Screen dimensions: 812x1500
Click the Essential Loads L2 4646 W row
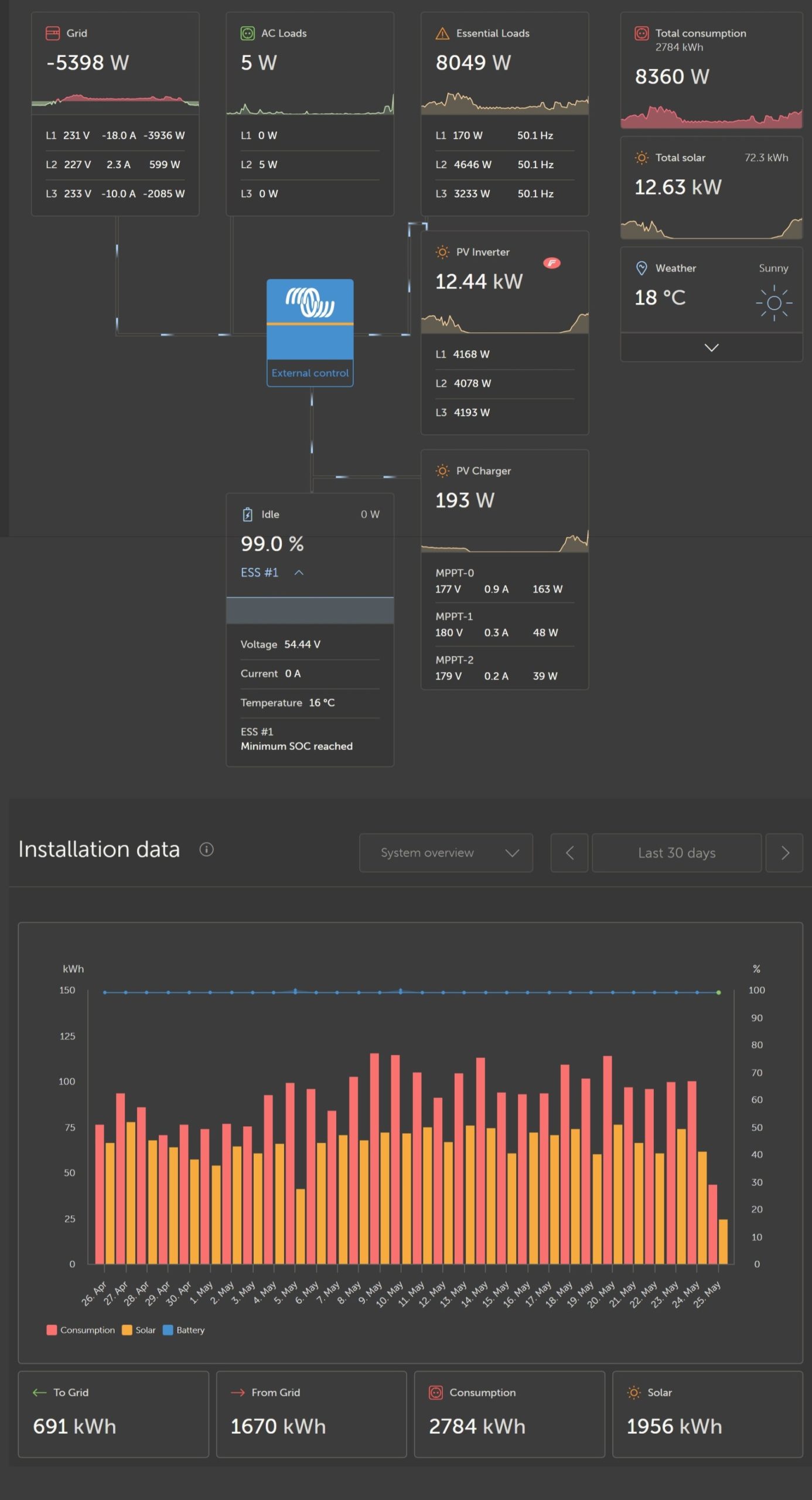point(504,165)
